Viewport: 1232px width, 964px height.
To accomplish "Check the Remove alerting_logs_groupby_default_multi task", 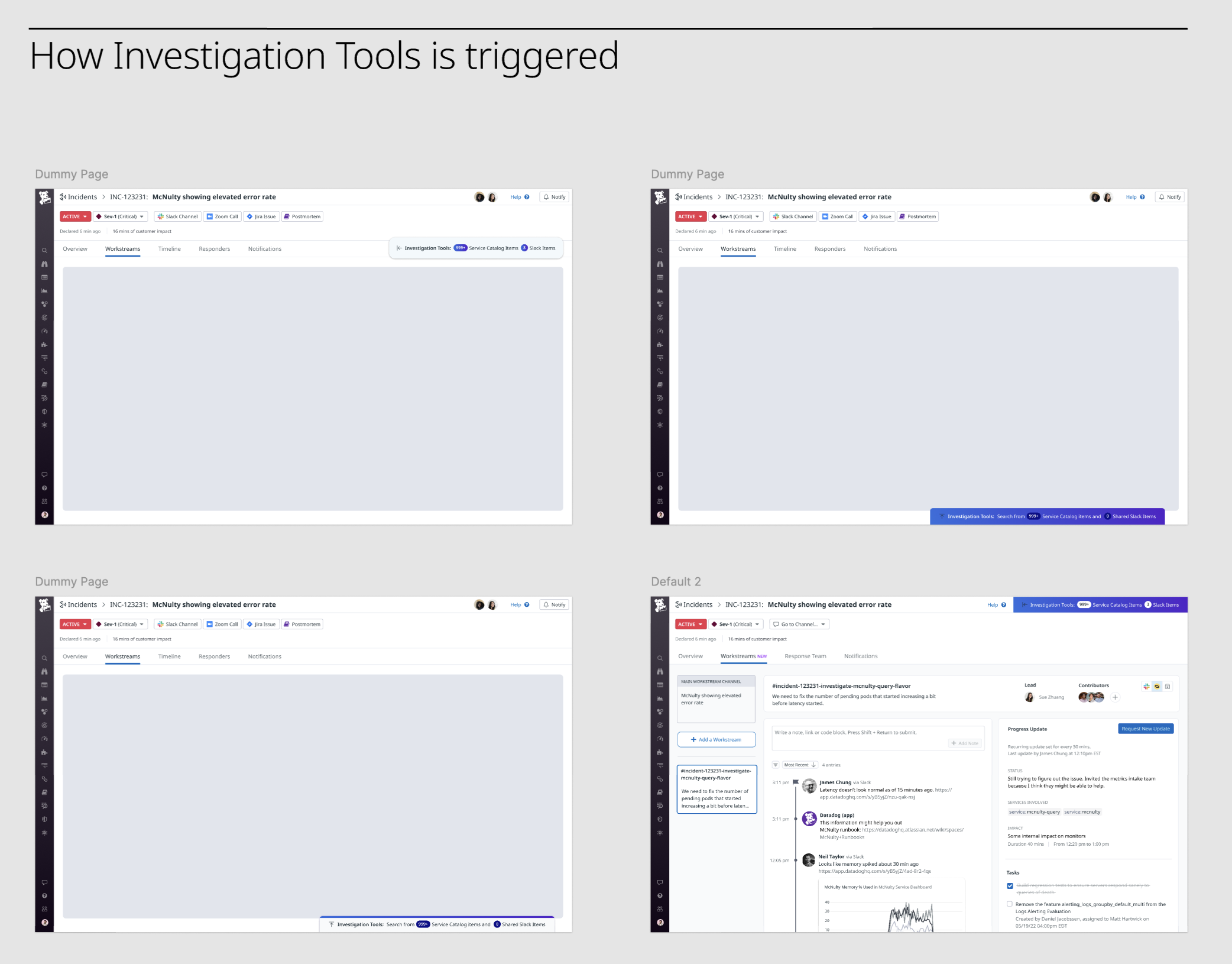I will click(x=1010, y=904).
